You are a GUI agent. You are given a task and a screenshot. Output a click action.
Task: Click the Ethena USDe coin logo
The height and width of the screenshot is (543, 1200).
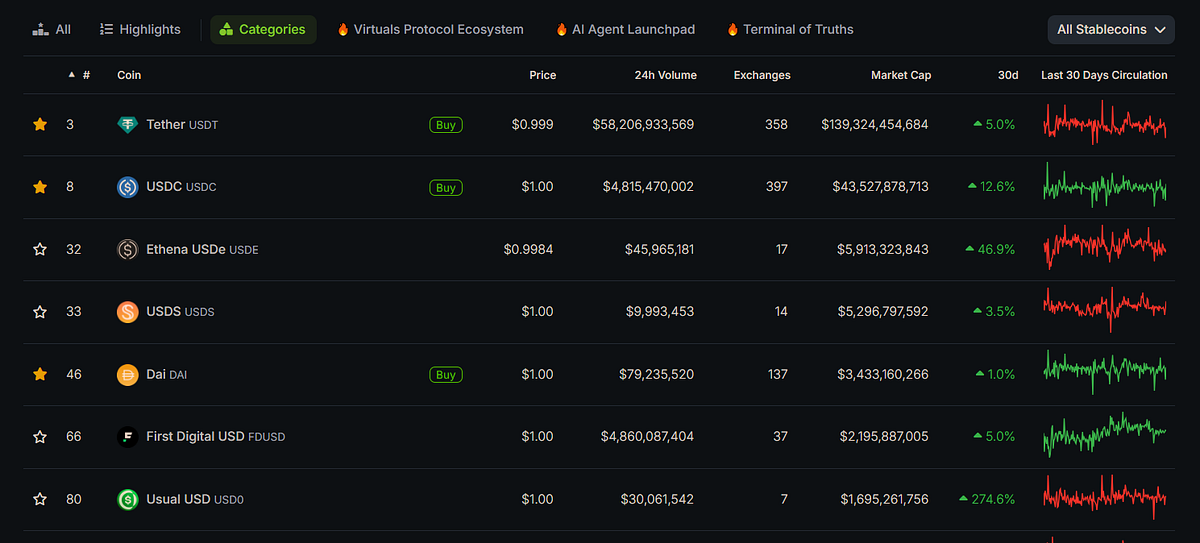point(127,250)
